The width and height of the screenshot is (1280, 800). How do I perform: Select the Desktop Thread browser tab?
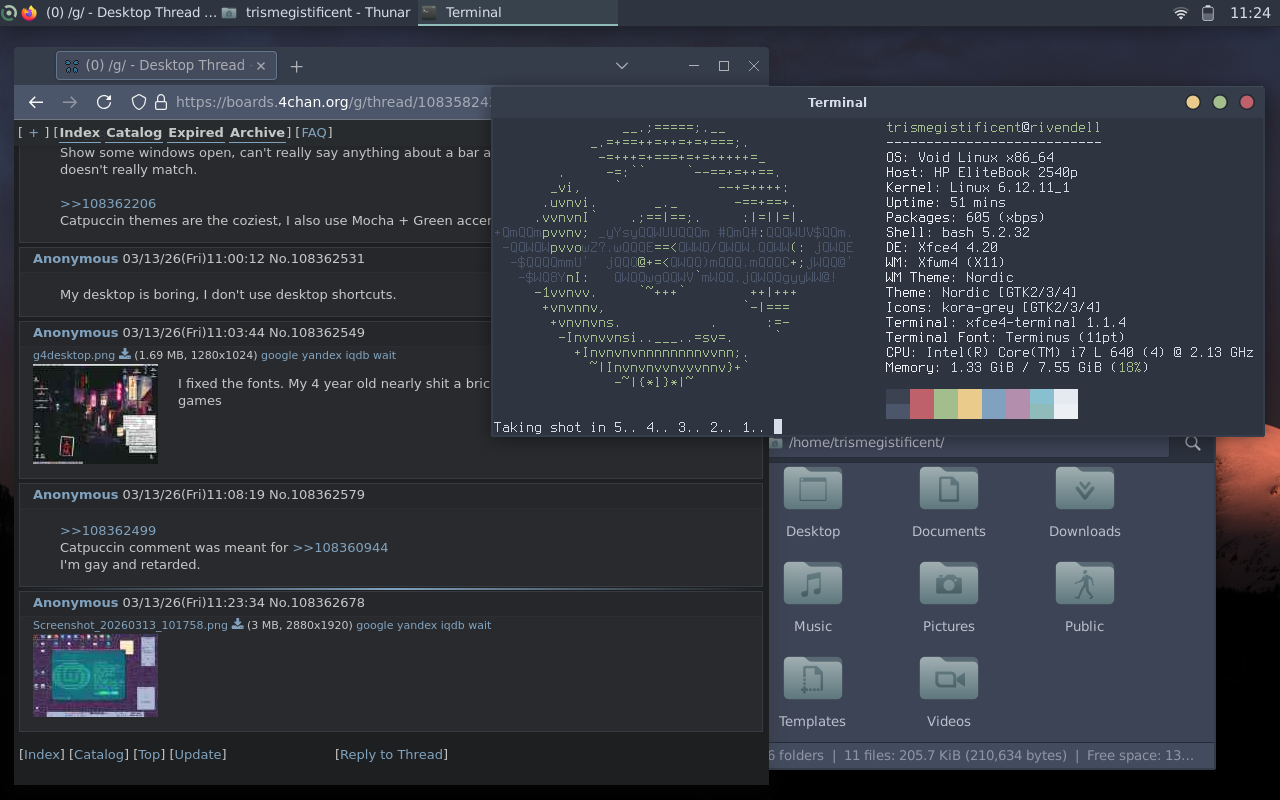154,66
